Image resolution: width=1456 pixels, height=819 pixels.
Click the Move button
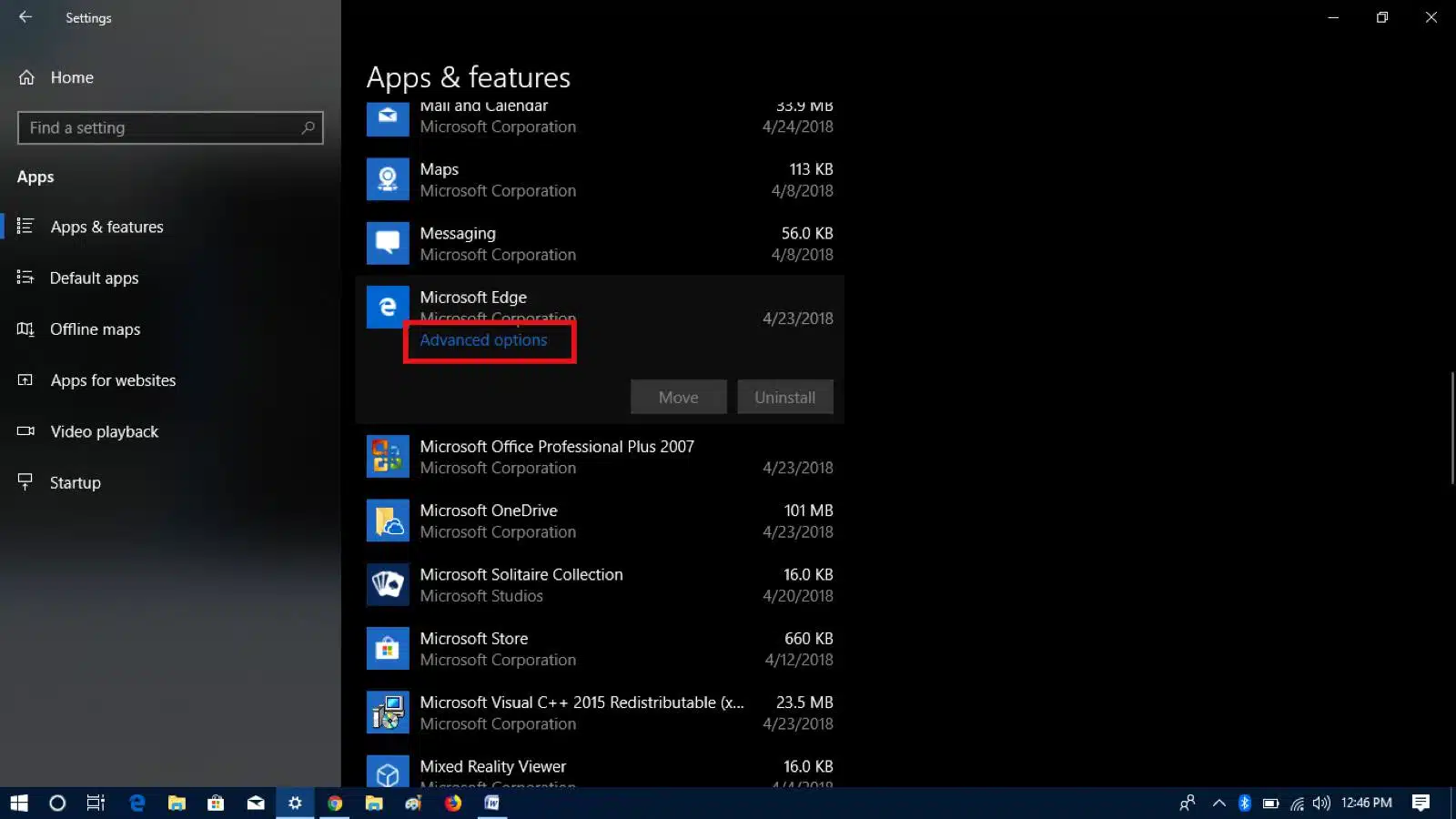677,397
